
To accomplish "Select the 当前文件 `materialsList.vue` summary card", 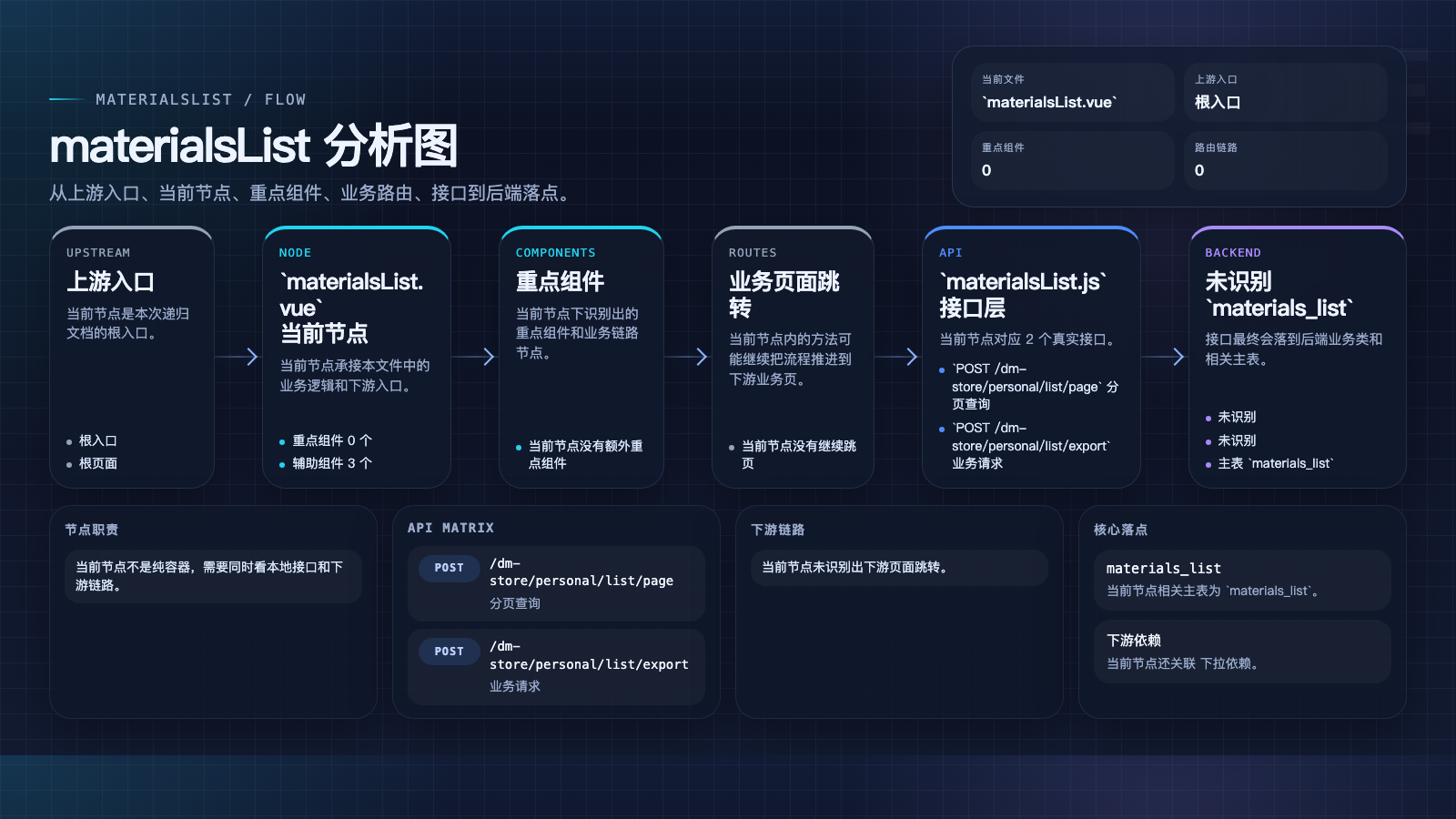I will (1072, 92).
